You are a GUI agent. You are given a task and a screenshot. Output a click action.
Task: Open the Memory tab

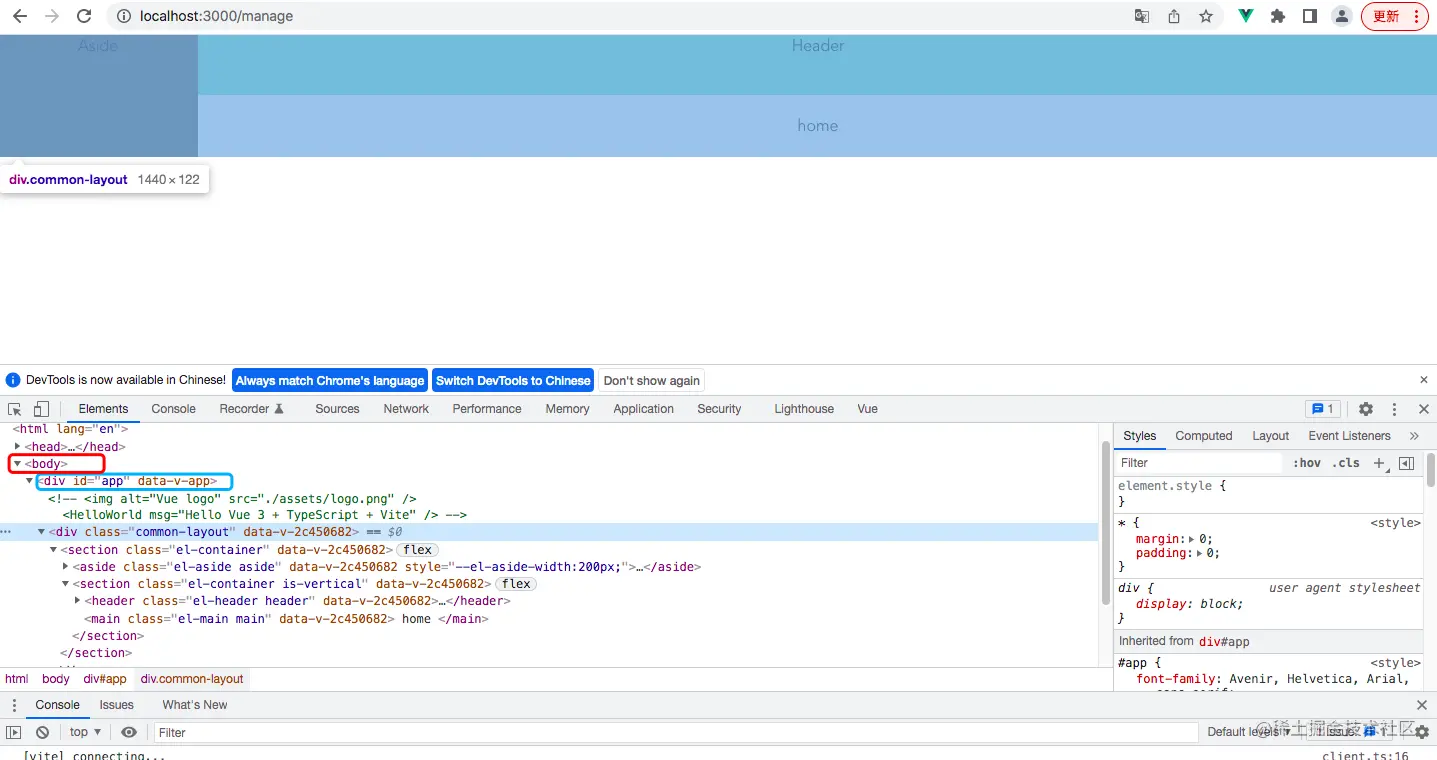(x=567, y=409)
